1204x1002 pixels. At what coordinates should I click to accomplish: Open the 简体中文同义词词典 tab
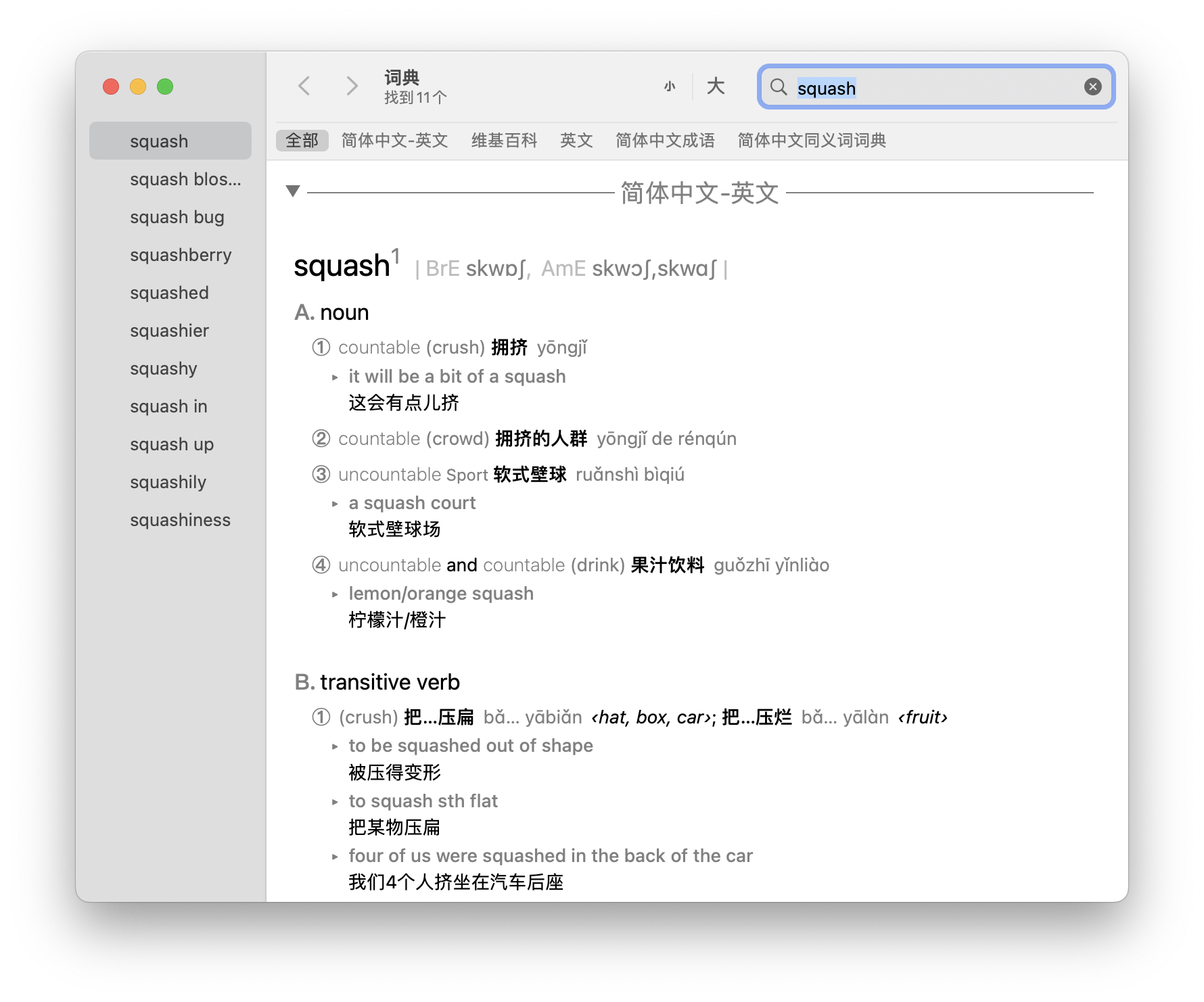(812, 140)
